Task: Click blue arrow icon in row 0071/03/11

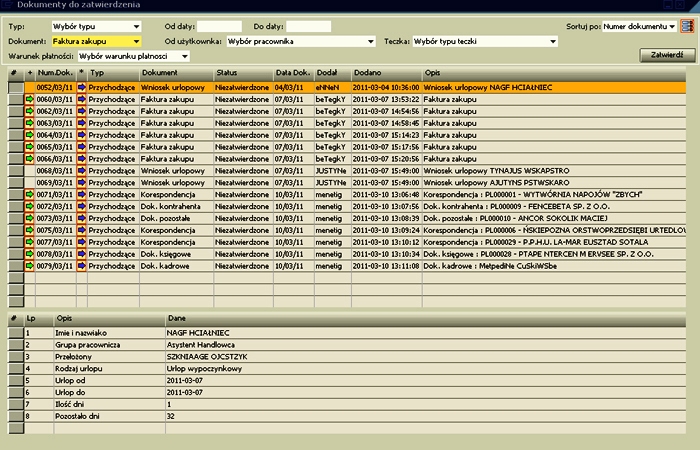Action: pyautogui.click(x=81, y=194)
